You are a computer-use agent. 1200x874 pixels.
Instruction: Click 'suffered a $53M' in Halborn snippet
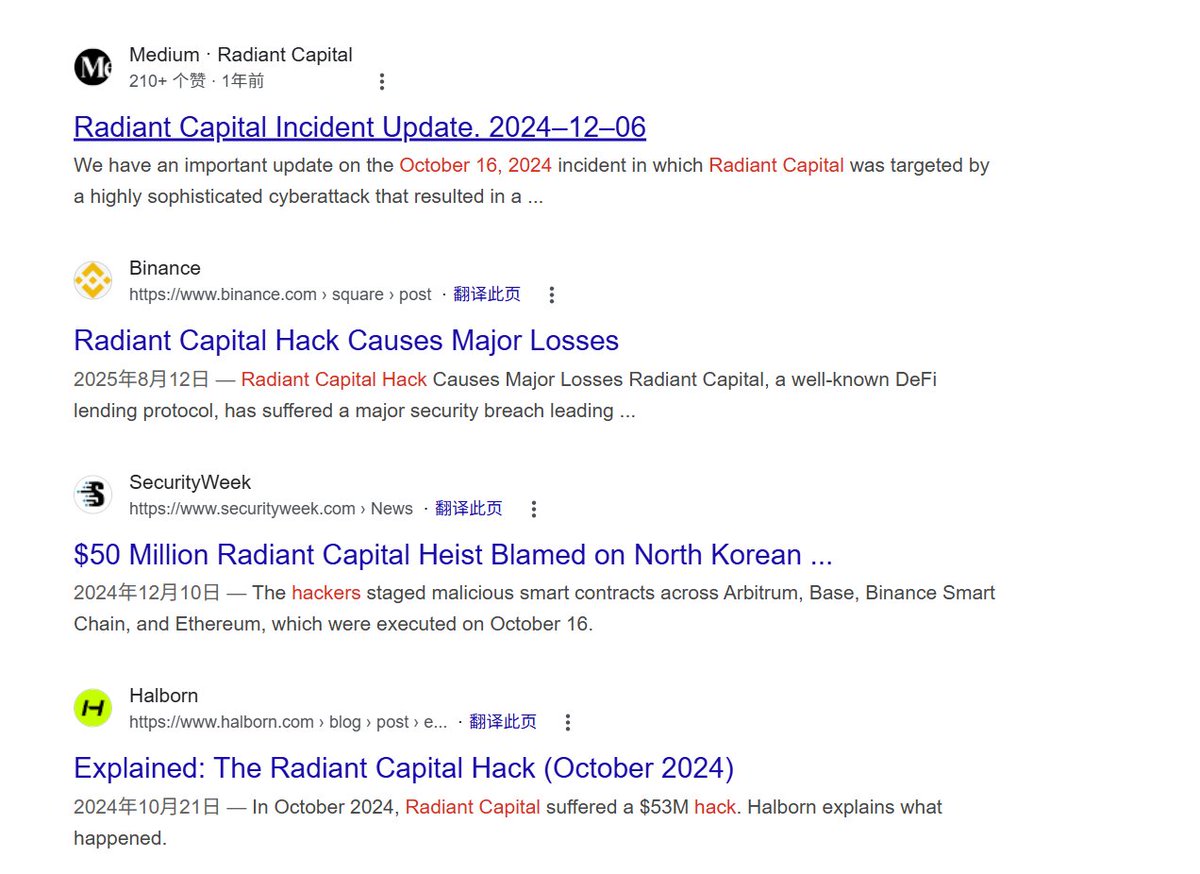(618, 807)
